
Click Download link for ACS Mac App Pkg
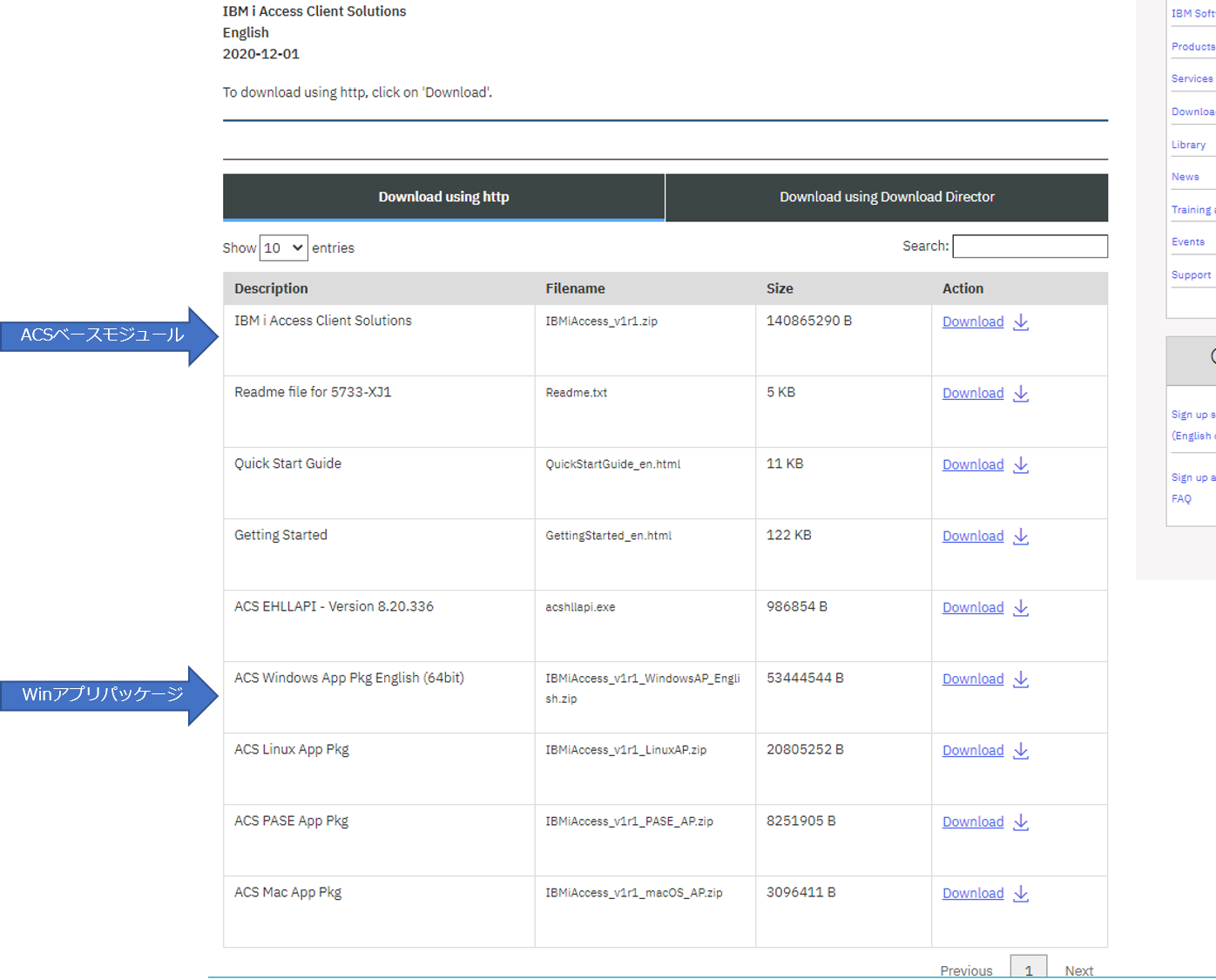pos(973,894)
